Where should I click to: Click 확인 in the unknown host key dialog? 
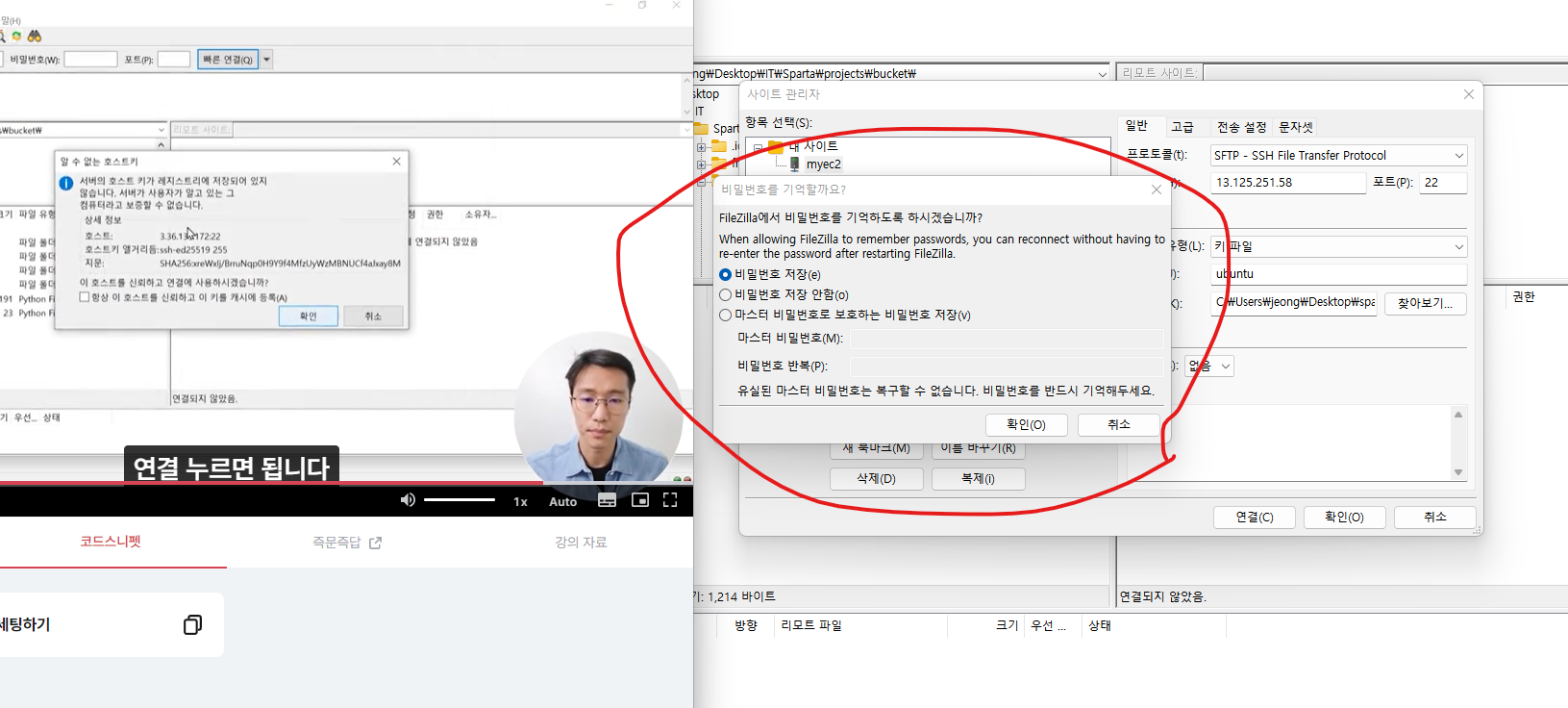point(308,316)
